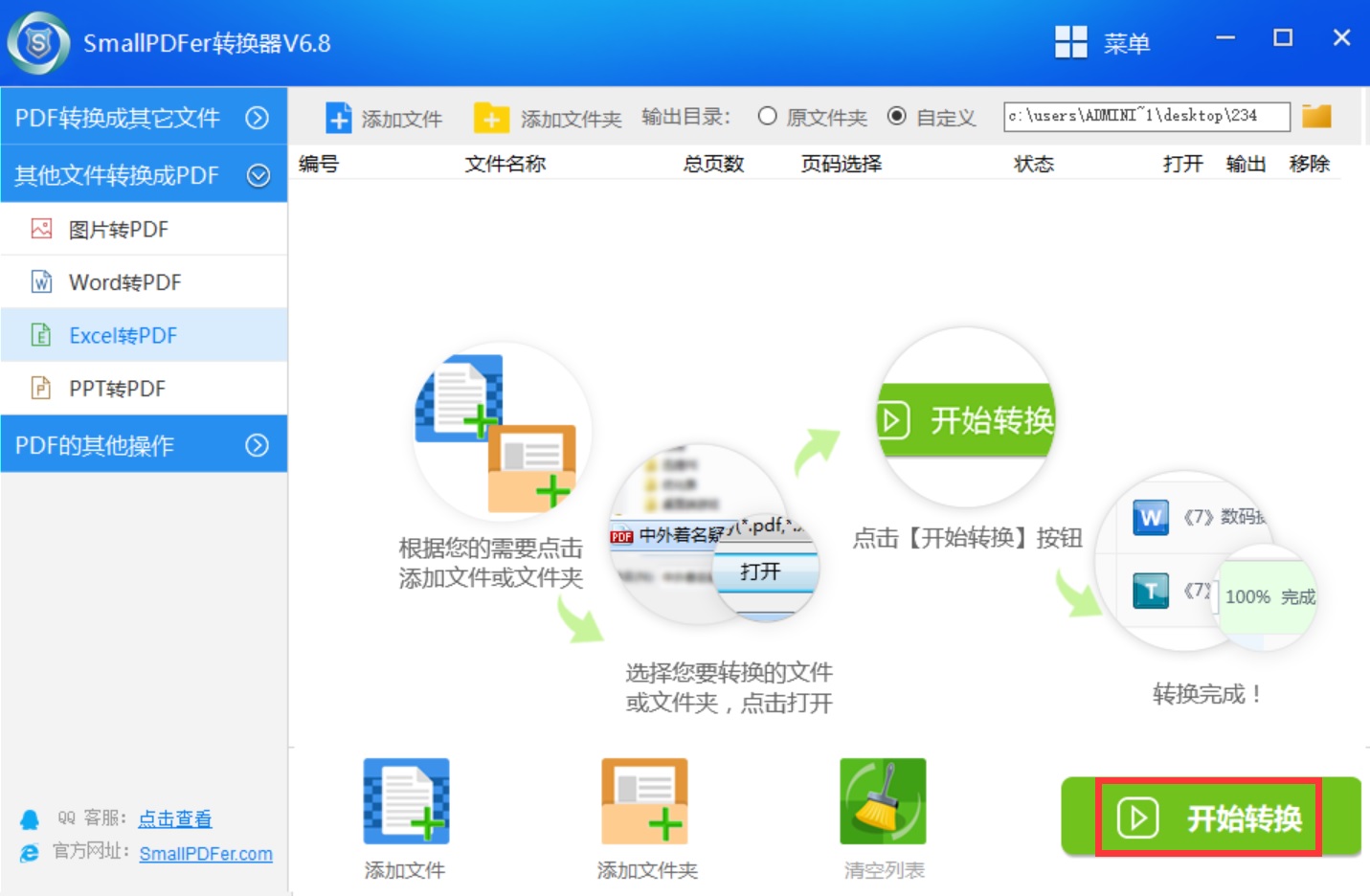This screenshot has height=896, width=1370.
Task: Collapse the 其他文件转换成PDF section
Action: point(144,175)
